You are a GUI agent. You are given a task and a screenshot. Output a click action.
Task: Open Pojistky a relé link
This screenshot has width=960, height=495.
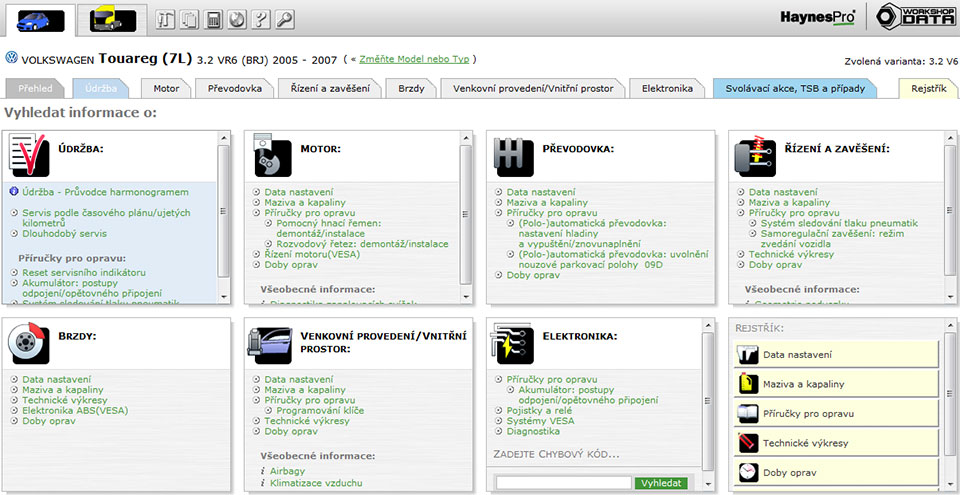[541, 410]
